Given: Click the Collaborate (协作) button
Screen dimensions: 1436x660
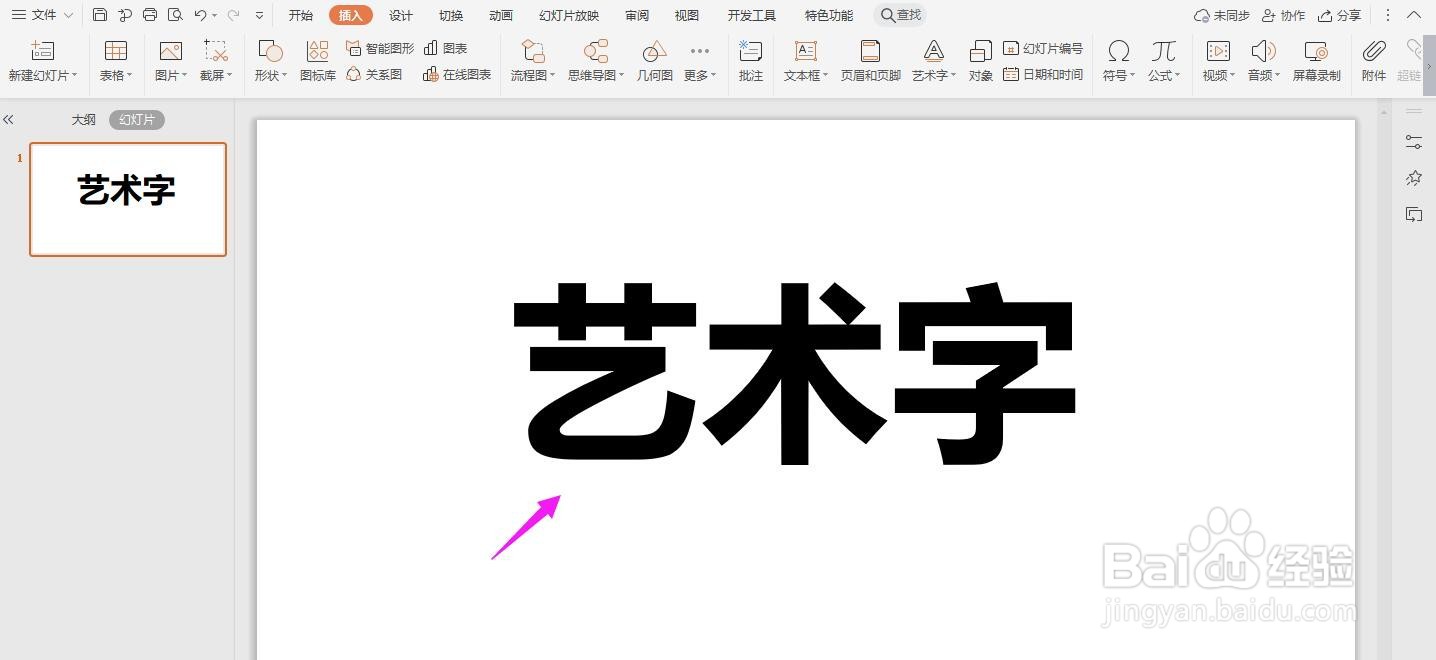Looking at the screenshot, I should click(1284, 15).
